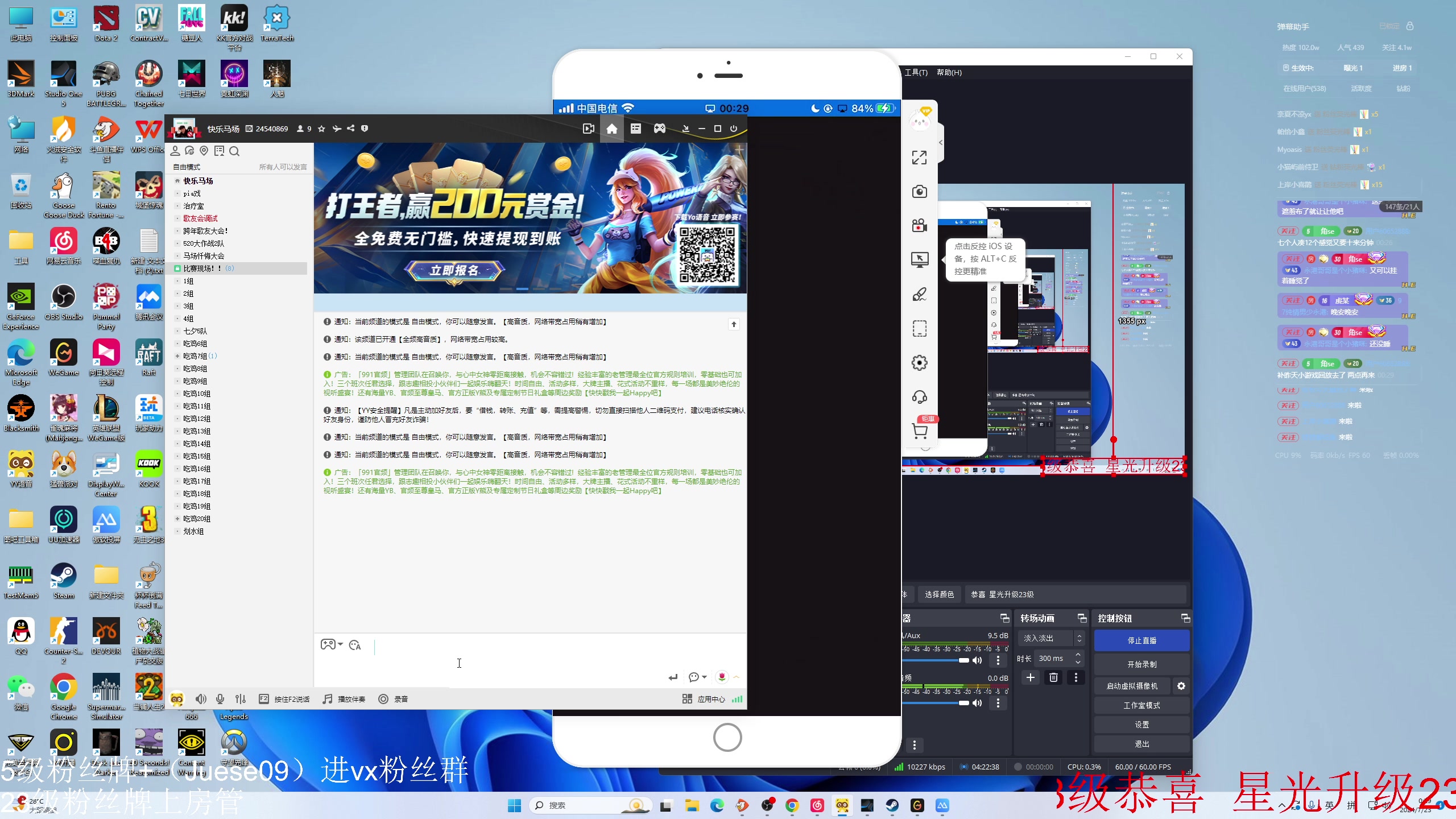Click the video live icon in YY header

coord(589,129)
